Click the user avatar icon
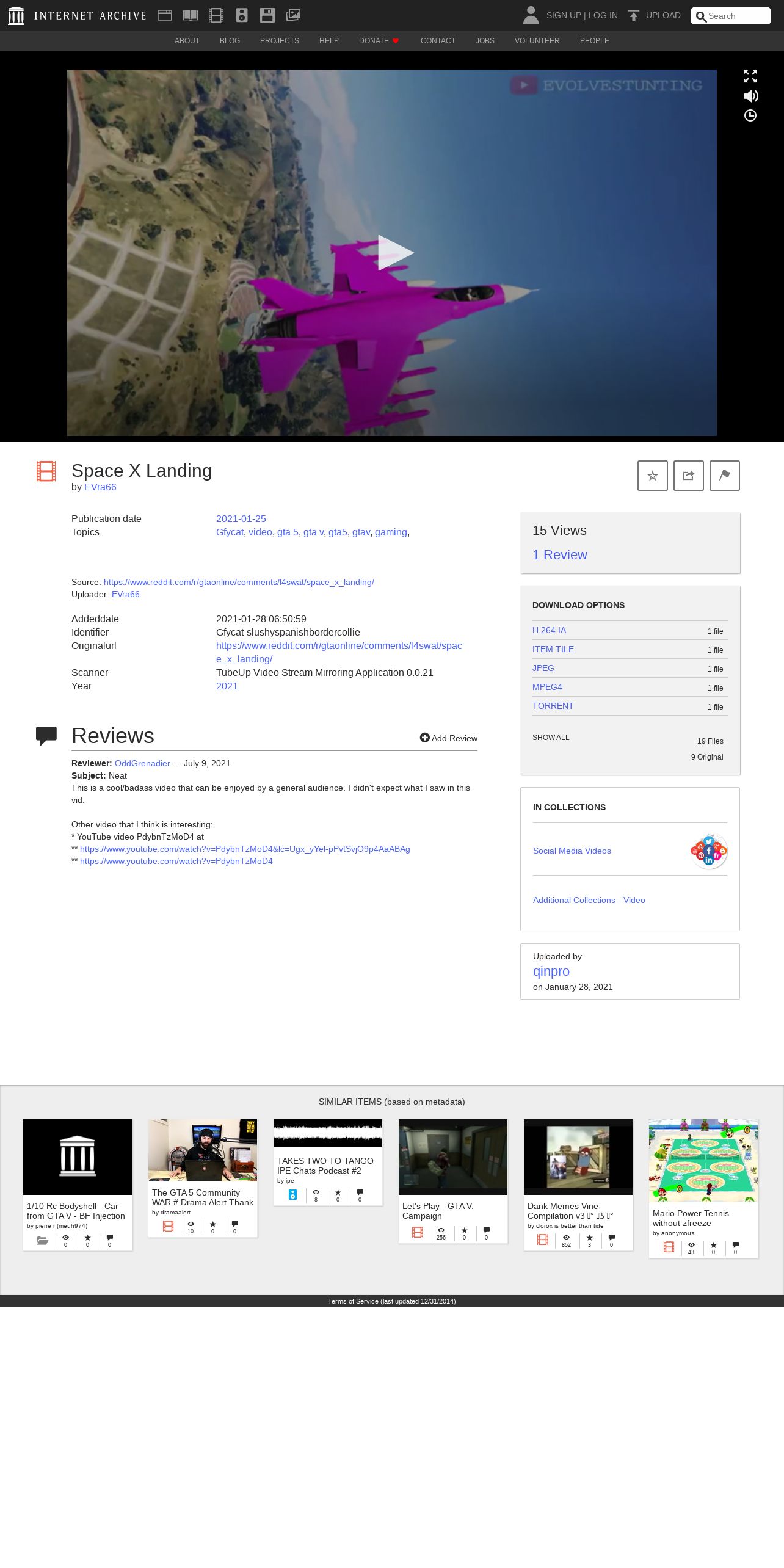 click(531, 15)
